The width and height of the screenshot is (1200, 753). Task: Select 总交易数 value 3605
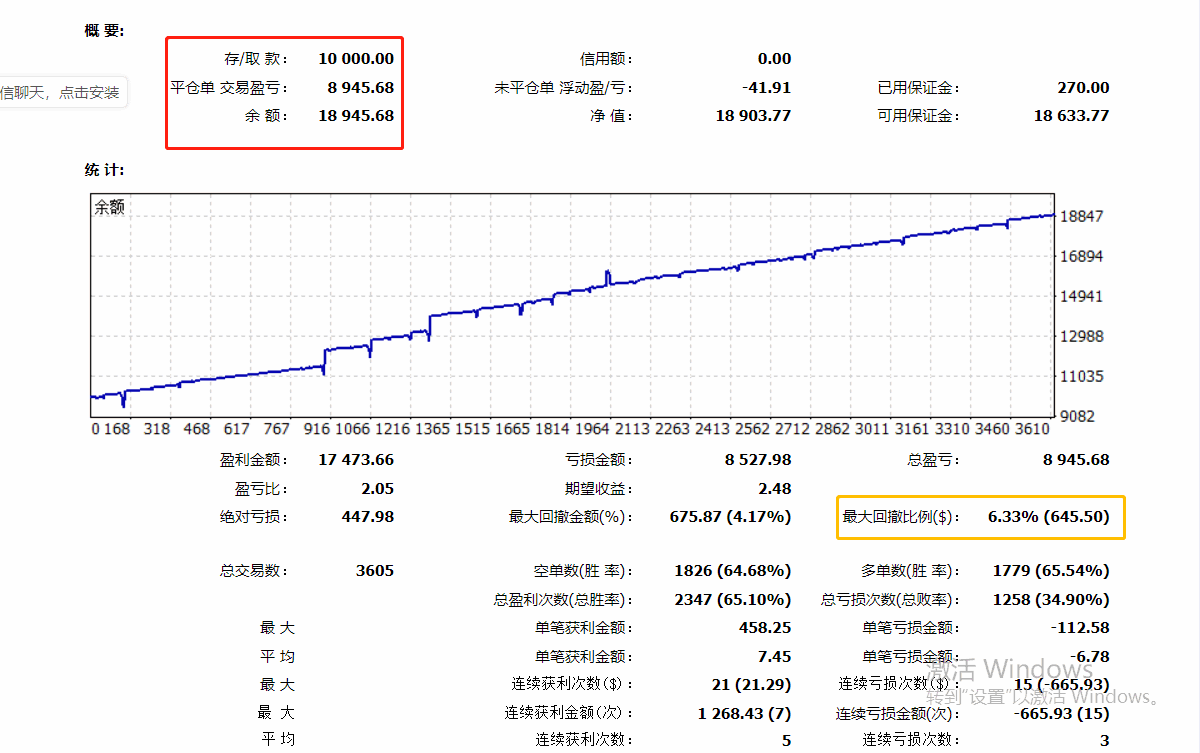pyautogui.click(x=375, y=571)
